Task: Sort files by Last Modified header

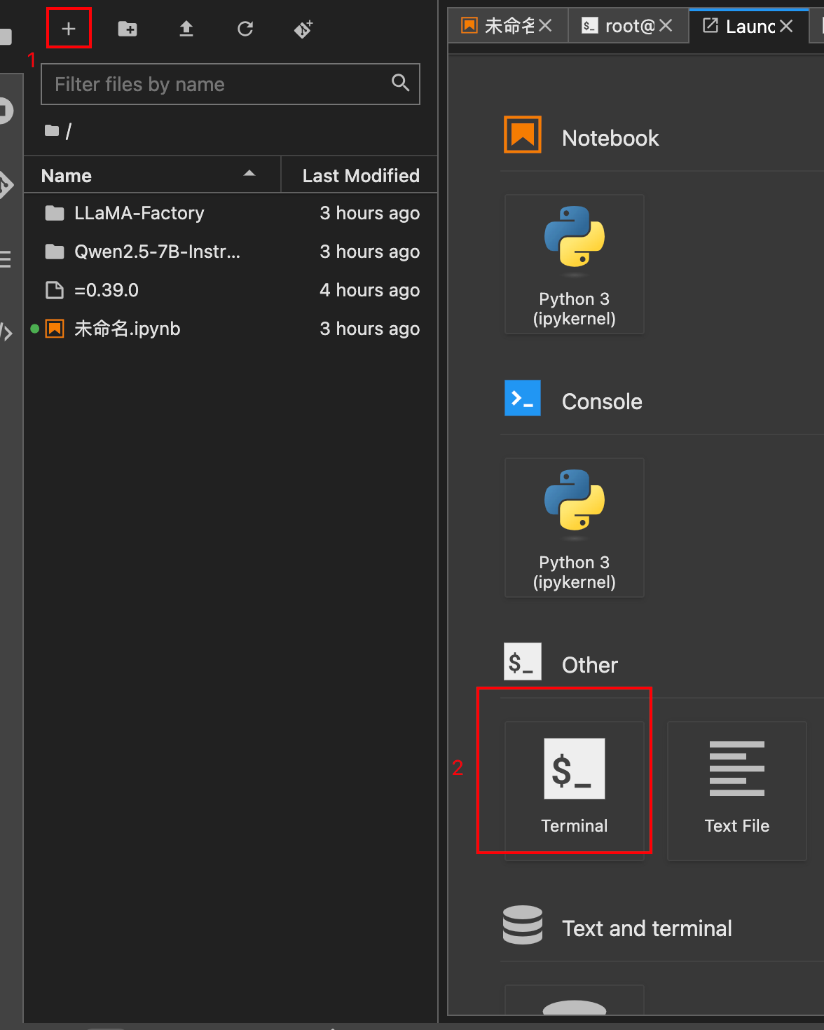Action: tap(359, 175)
